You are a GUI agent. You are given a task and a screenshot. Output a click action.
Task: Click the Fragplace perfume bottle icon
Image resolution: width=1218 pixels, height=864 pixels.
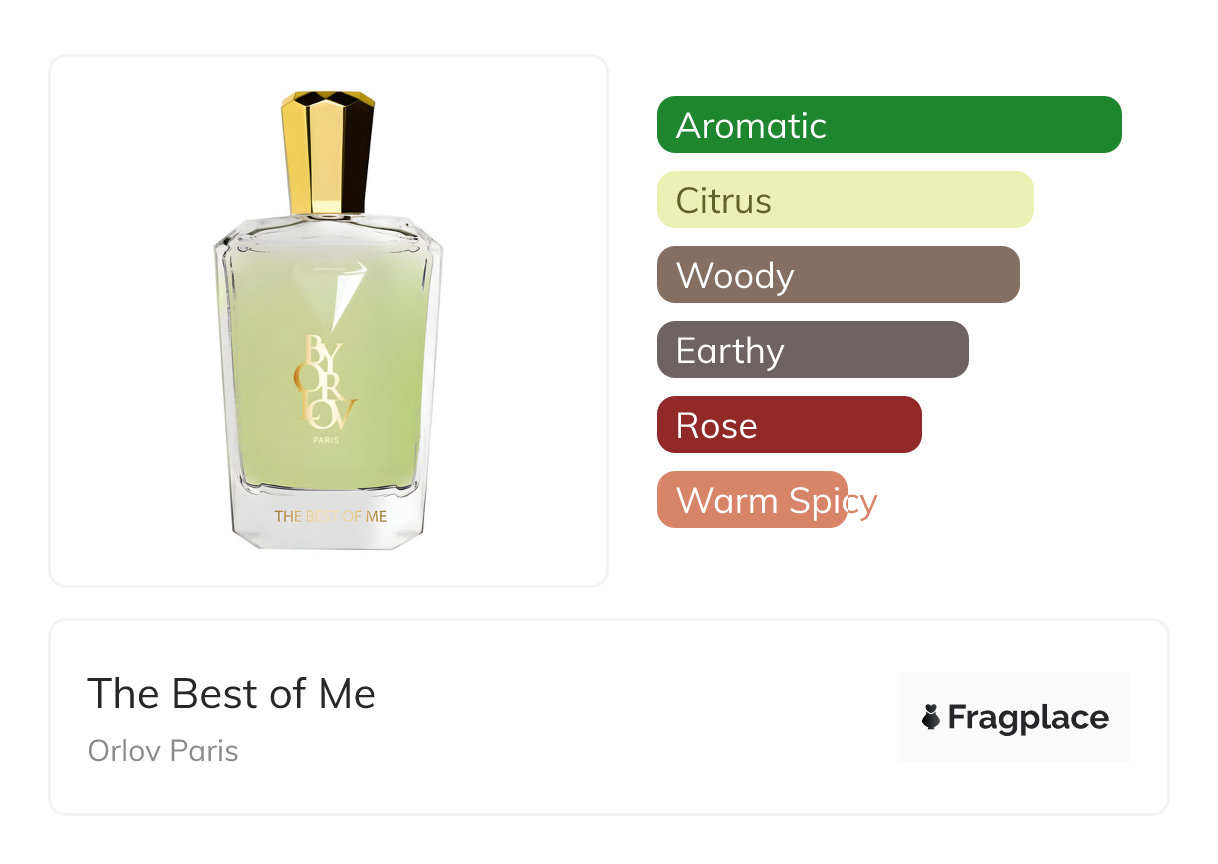931,718
